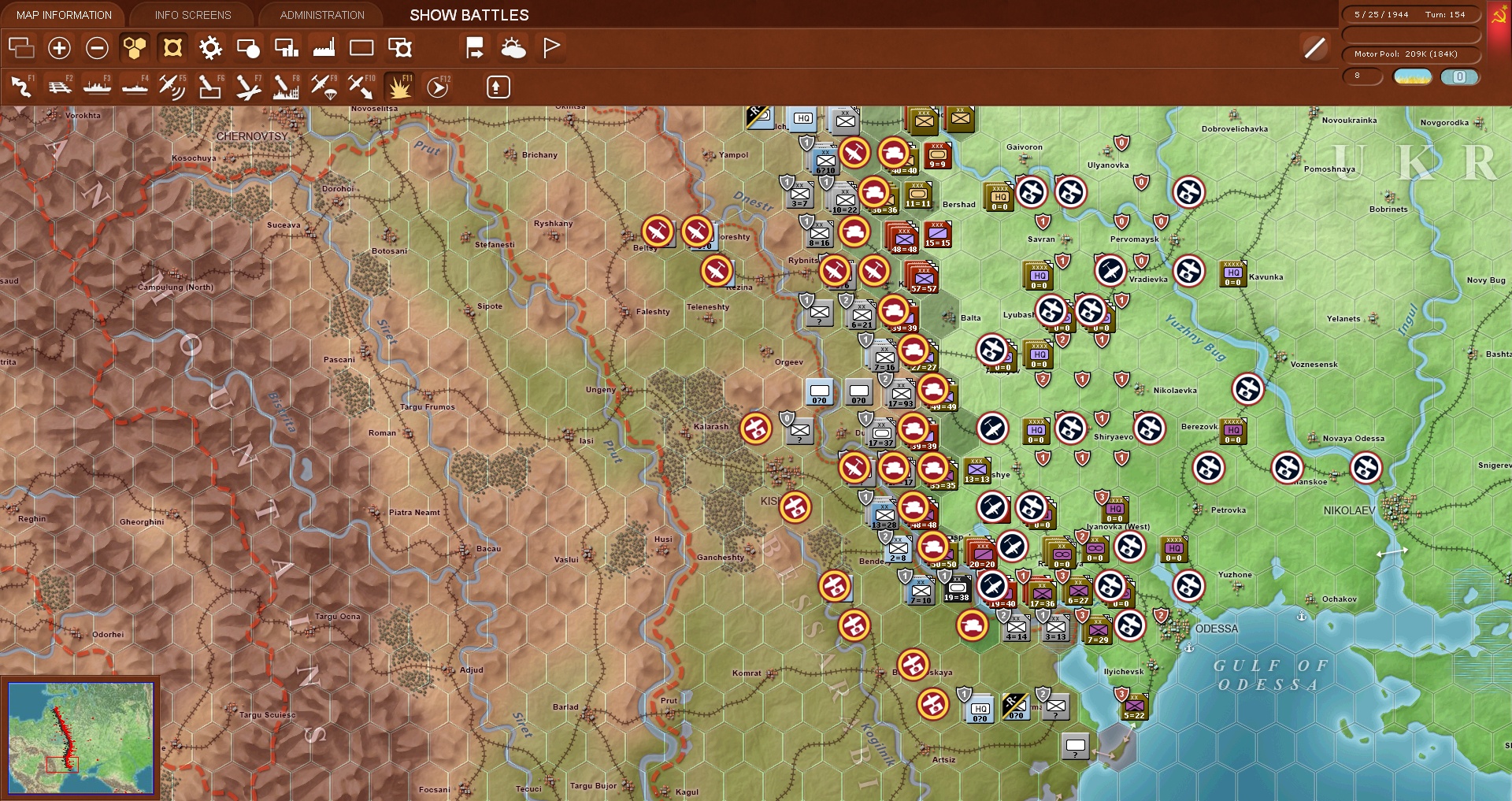Click the Iasi town label
Screen dimensions: 1512x801
586,441
